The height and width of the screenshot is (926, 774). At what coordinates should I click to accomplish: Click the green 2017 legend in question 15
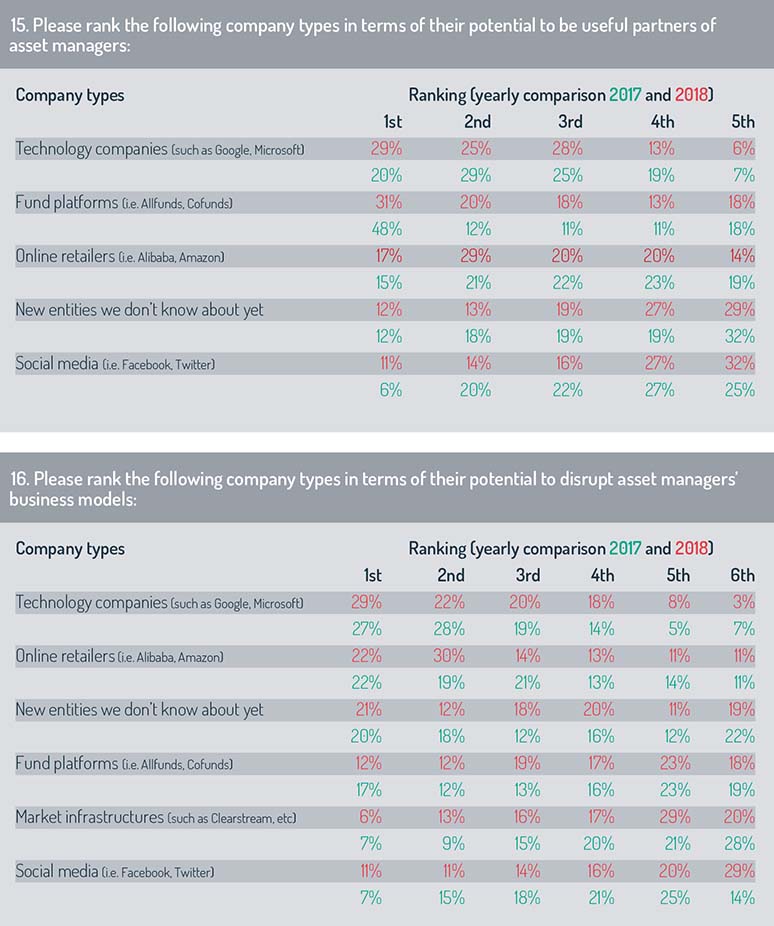[x=625, y=95]
